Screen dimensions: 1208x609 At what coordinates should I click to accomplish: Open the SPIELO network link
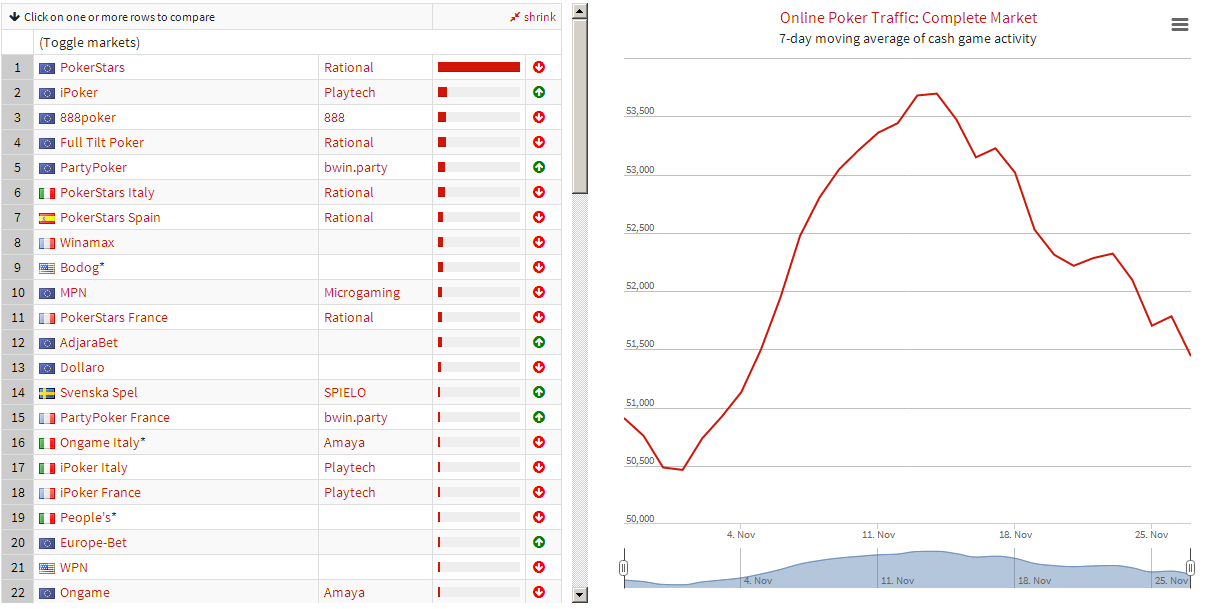click(x=345, y=392)
